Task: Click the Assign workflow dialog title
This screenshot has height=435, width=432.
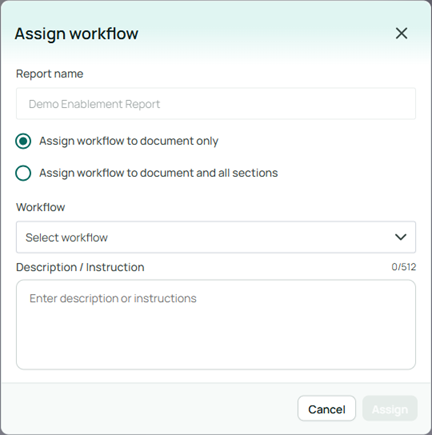Action: coord(76,34)
